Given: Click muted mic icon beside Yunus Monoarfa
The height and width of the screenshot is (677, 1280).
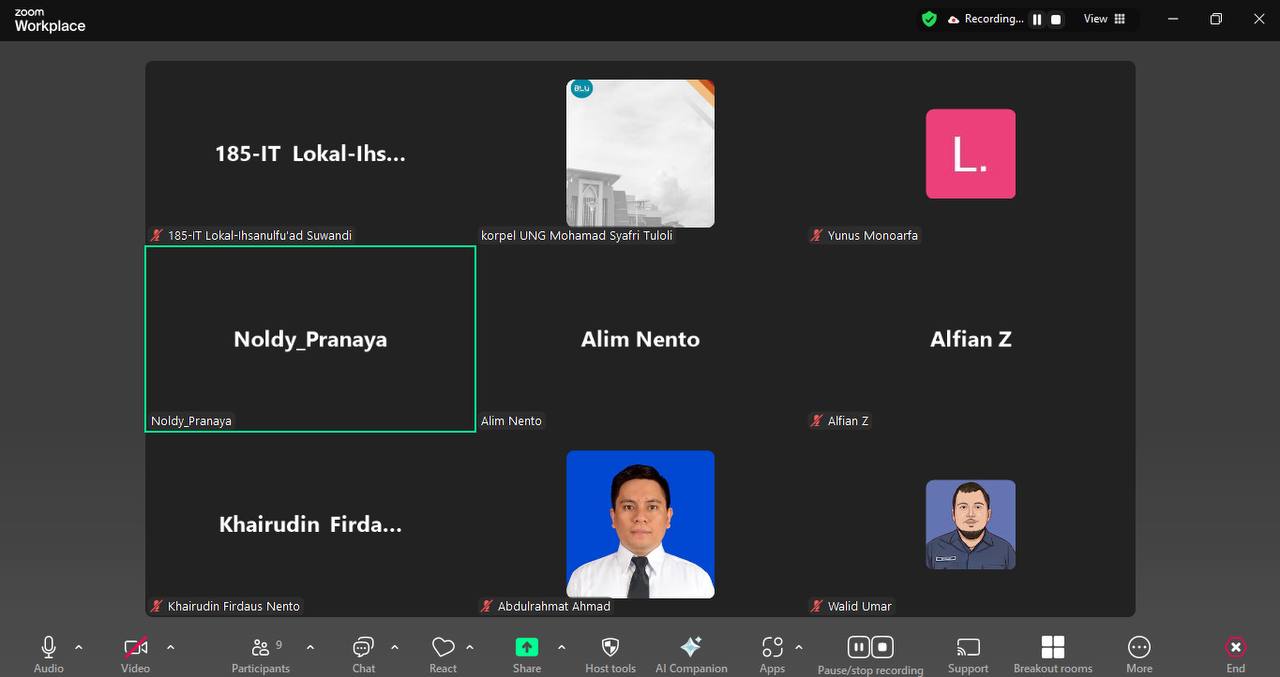Looking at the screenshot, I should point(817,236).
